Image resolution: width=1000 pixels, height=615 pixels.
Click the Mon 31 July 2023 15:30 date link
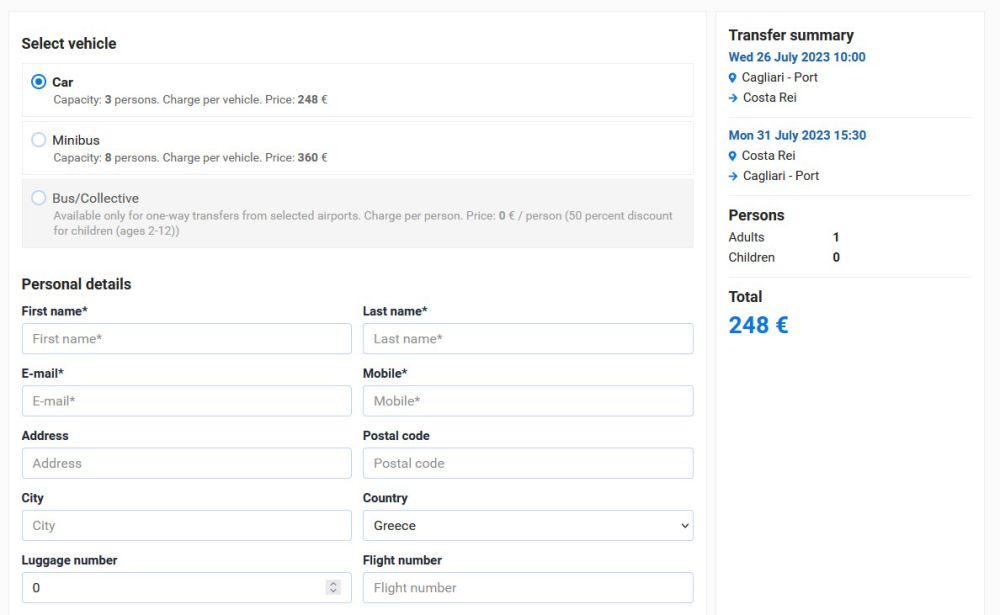click(x=797, y=135)
